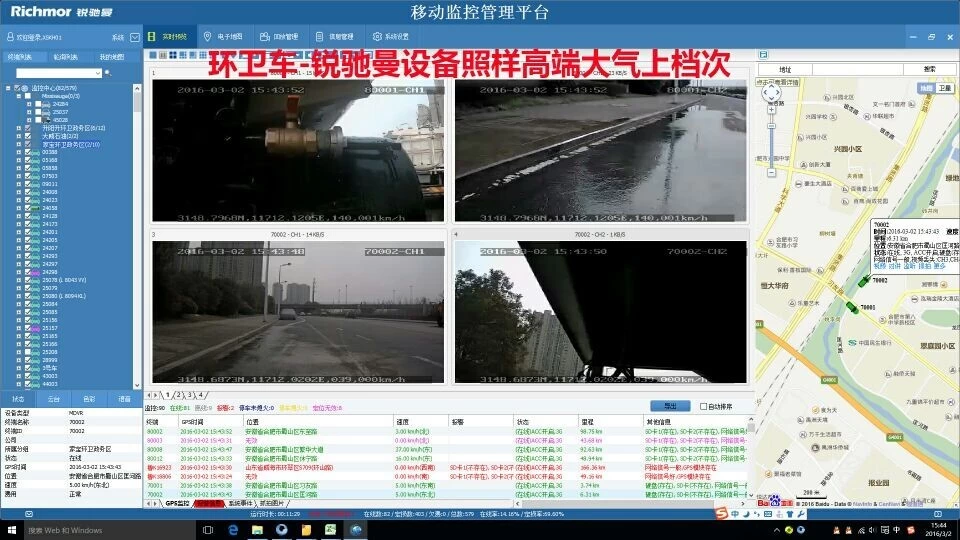This screenshot has height=540, width=960.
Task: Switch to single-window video layout icon
Action: (x=153, y=55)
